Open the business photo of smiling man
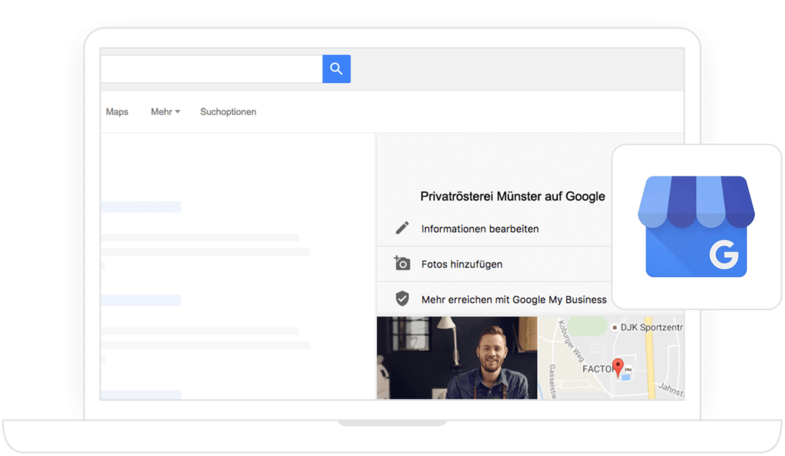This screenshot has width=785, height=456. [456, 358]
